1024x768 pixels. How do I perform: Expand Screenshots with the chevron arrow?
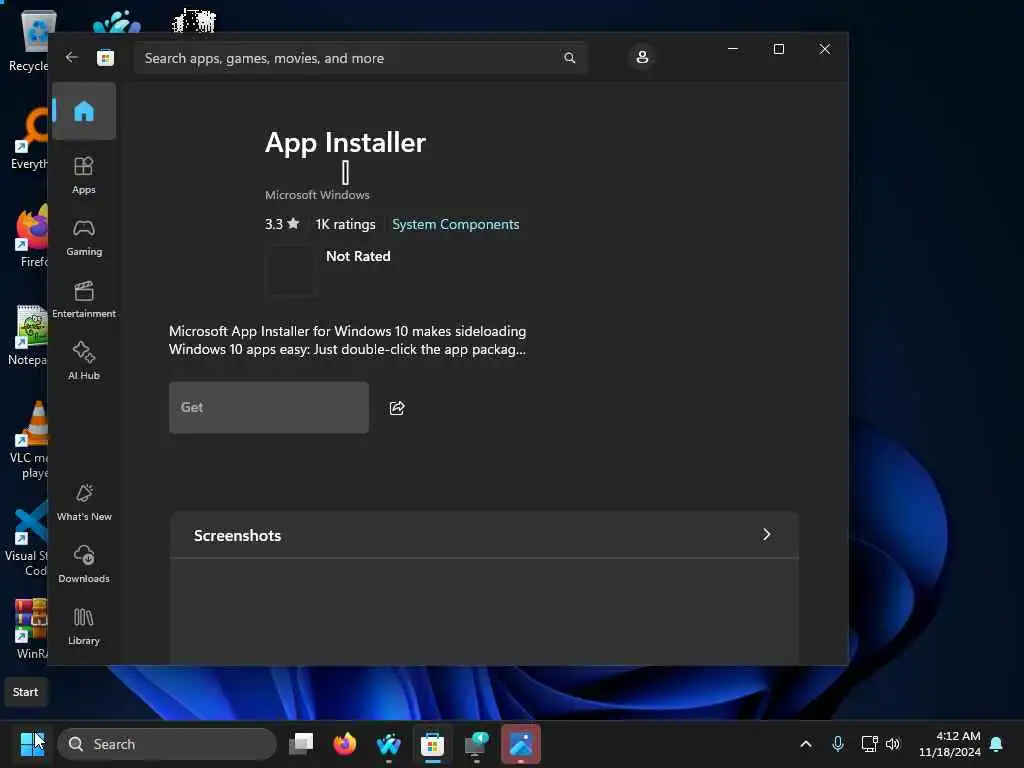click(x=767, y=535)
